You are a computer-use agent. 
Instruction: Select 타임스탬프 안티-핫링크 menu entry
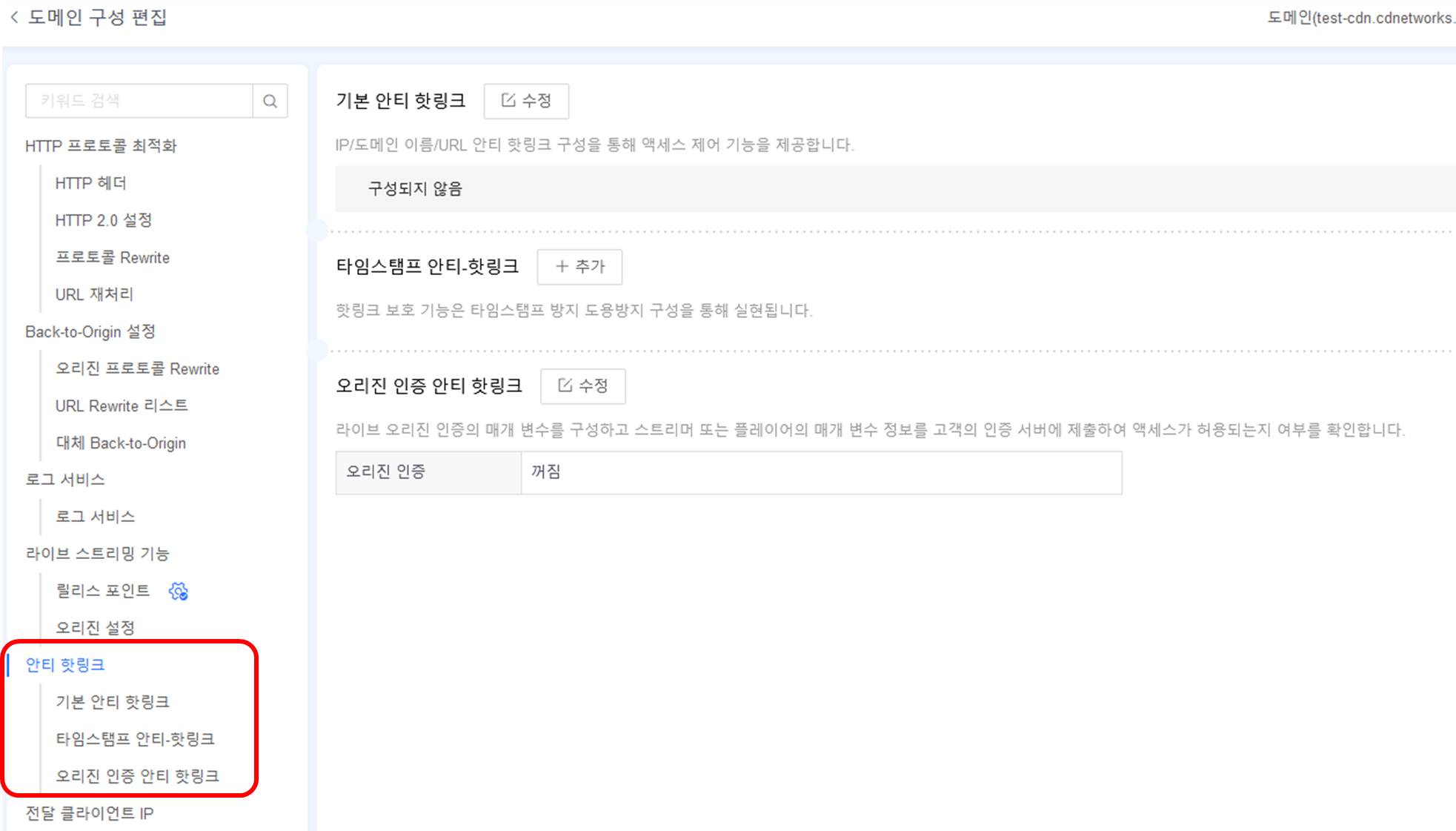point(136,738)
